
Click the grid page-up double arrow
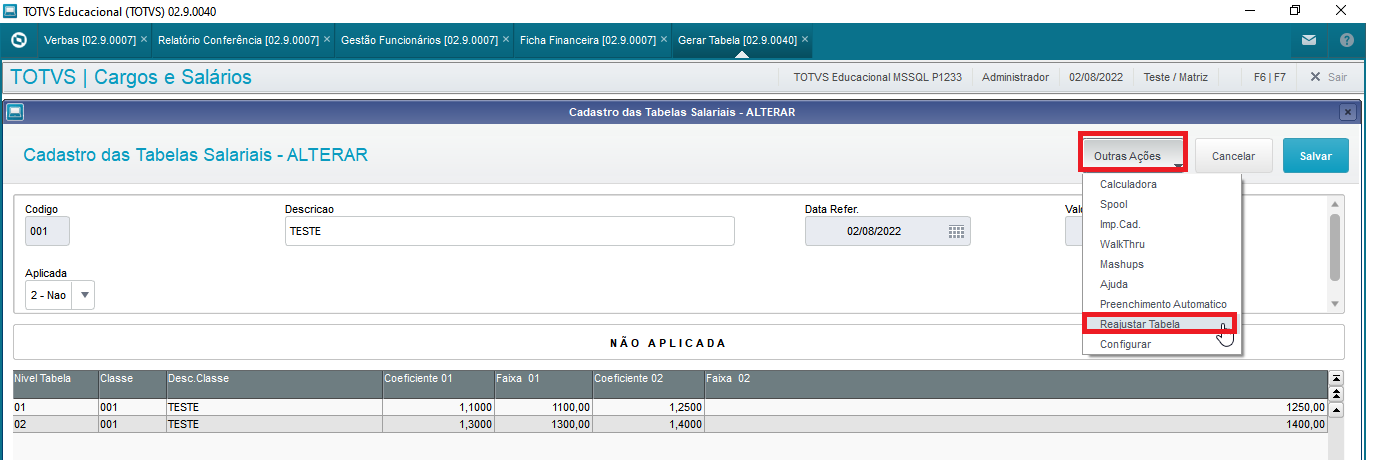(1335, 393)
